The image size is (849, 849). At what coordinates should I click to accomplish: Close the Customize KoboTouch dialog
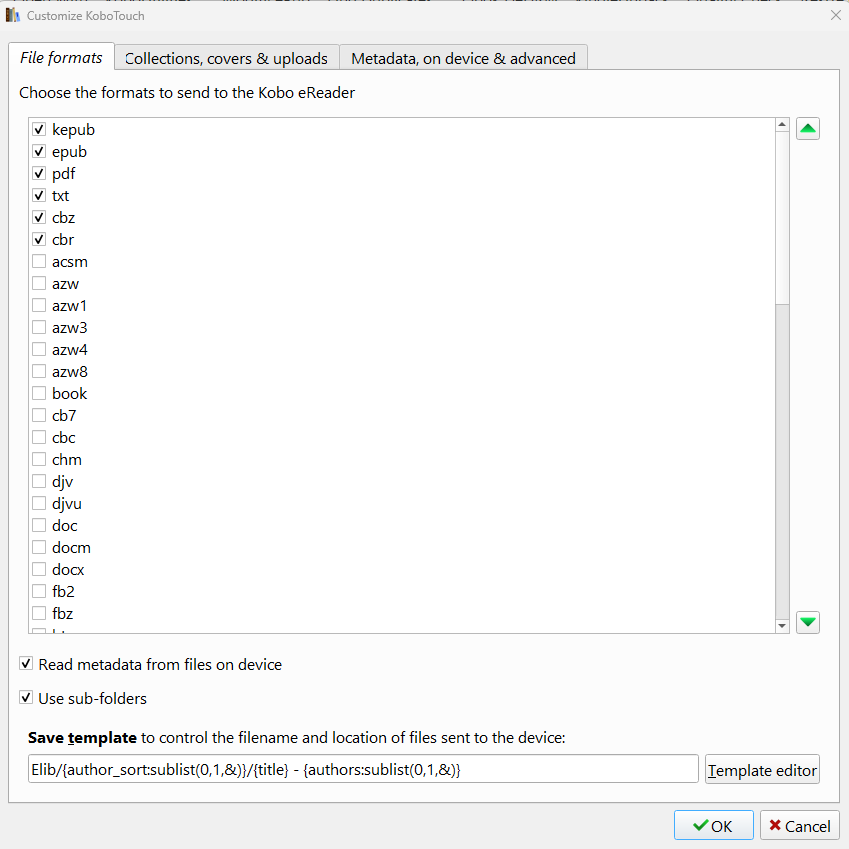click(x=835, y=15)
